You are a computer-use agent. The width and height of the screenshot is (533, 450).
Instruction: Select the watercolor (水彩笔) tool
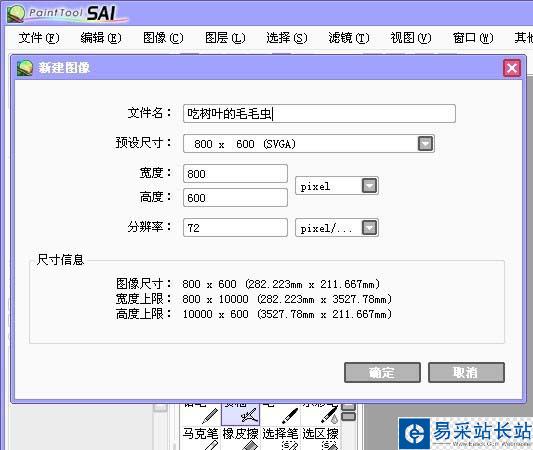click(x=320, y=415)
